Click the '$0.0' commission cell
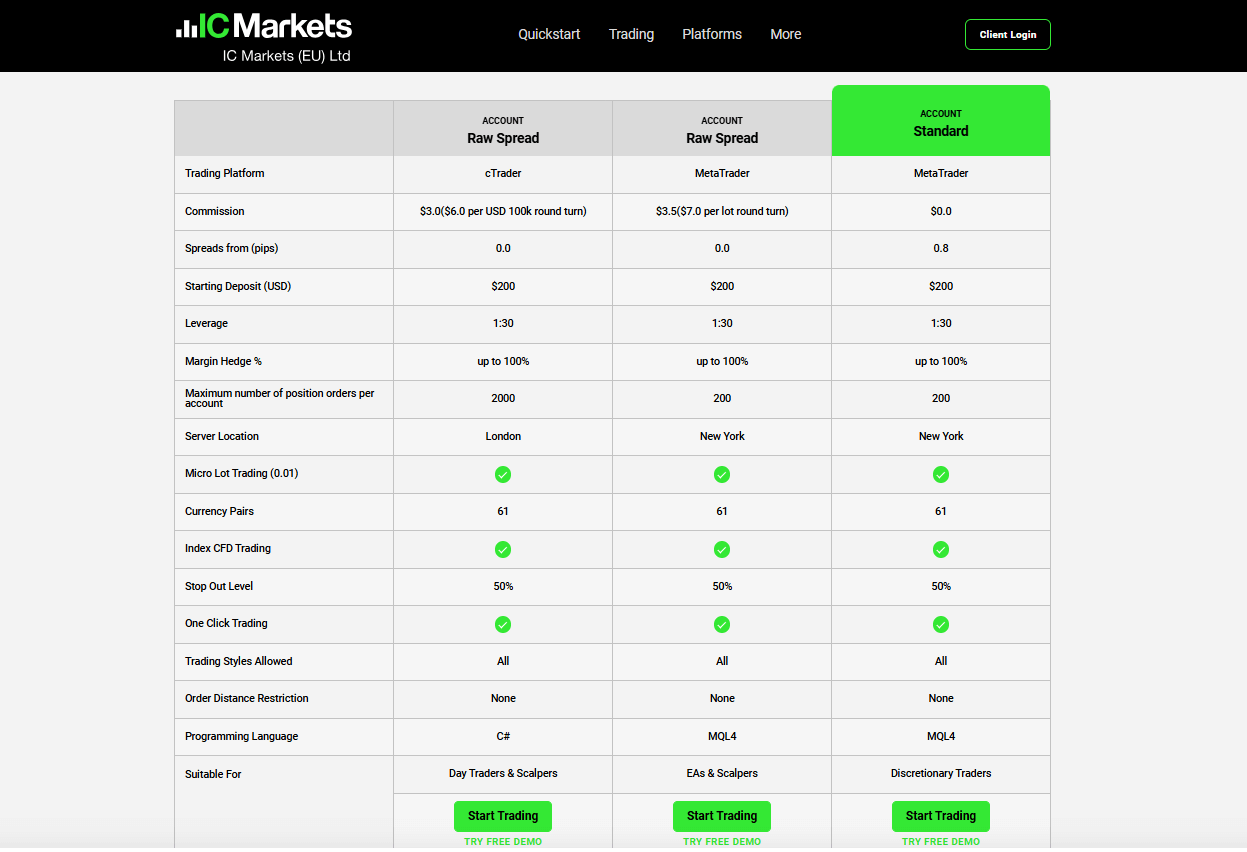Viewport: 1247px width, 852px height. [941, 211]
